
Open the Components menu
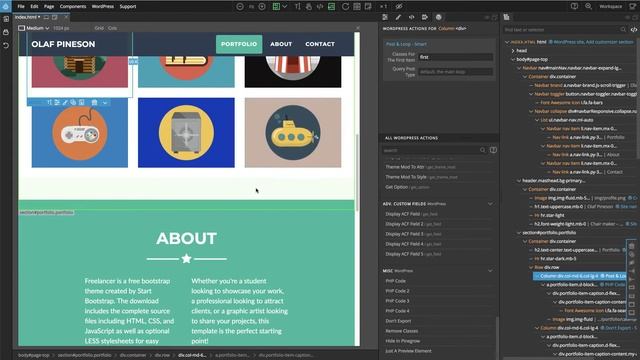point(73,7)
